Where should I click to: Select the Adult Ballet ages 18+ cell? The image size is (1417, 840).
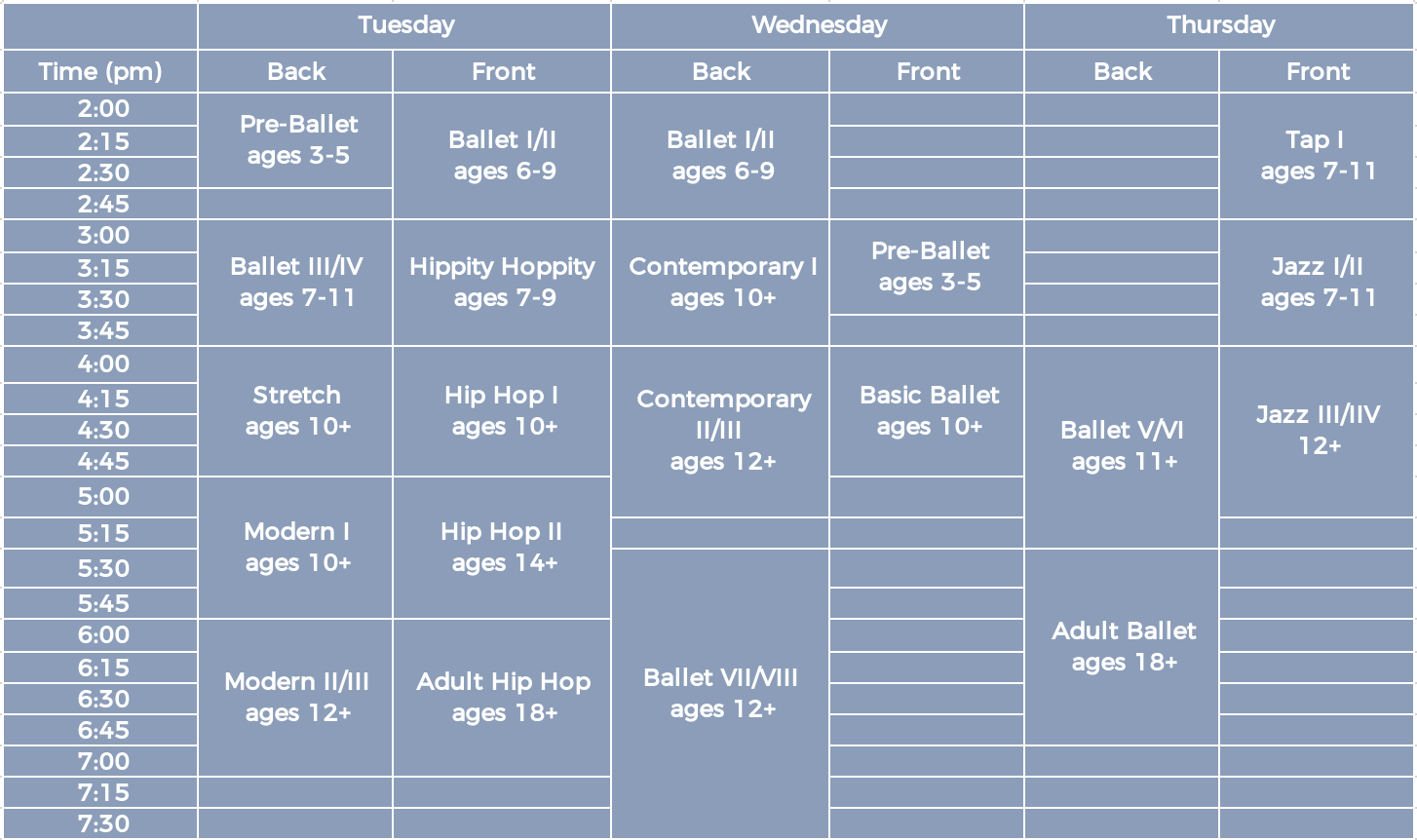click(1122, 647)
